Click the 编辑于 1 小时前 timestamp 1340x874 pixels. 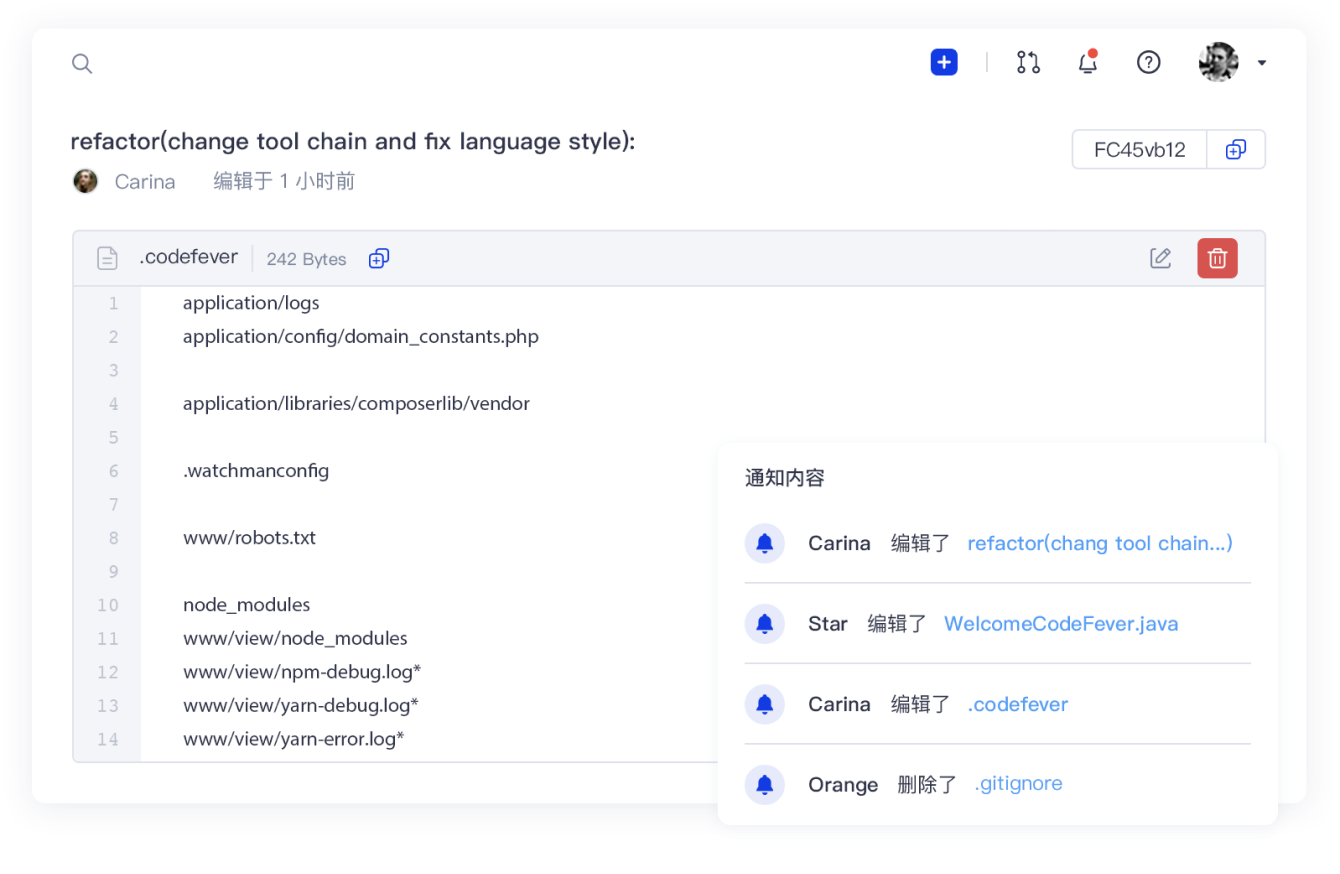[x=284, y=182]
